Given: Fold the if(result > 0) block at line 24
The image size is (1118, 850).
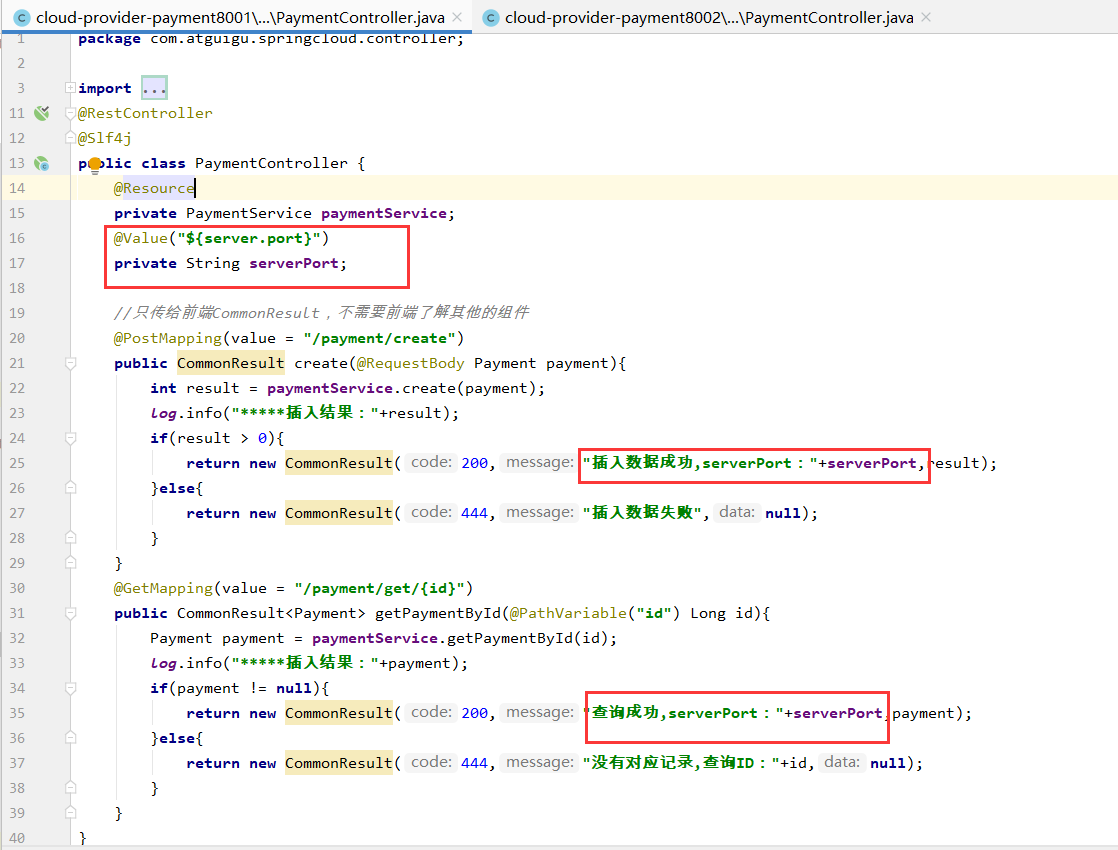Looking at the screenshot, I should point(70,438).
